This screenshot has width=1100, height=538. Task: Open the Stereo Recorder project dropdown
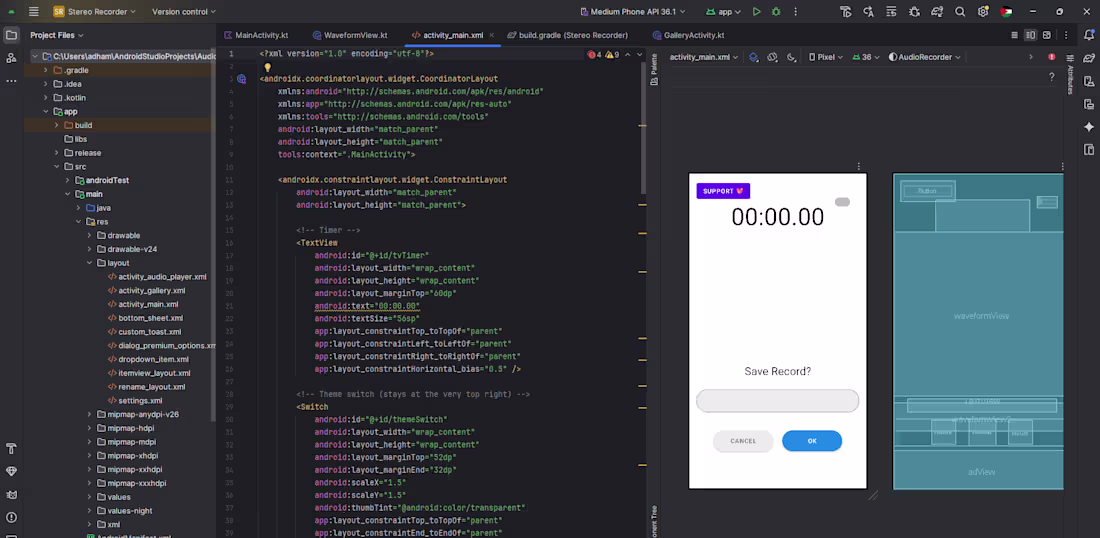[x=93, y=11]
